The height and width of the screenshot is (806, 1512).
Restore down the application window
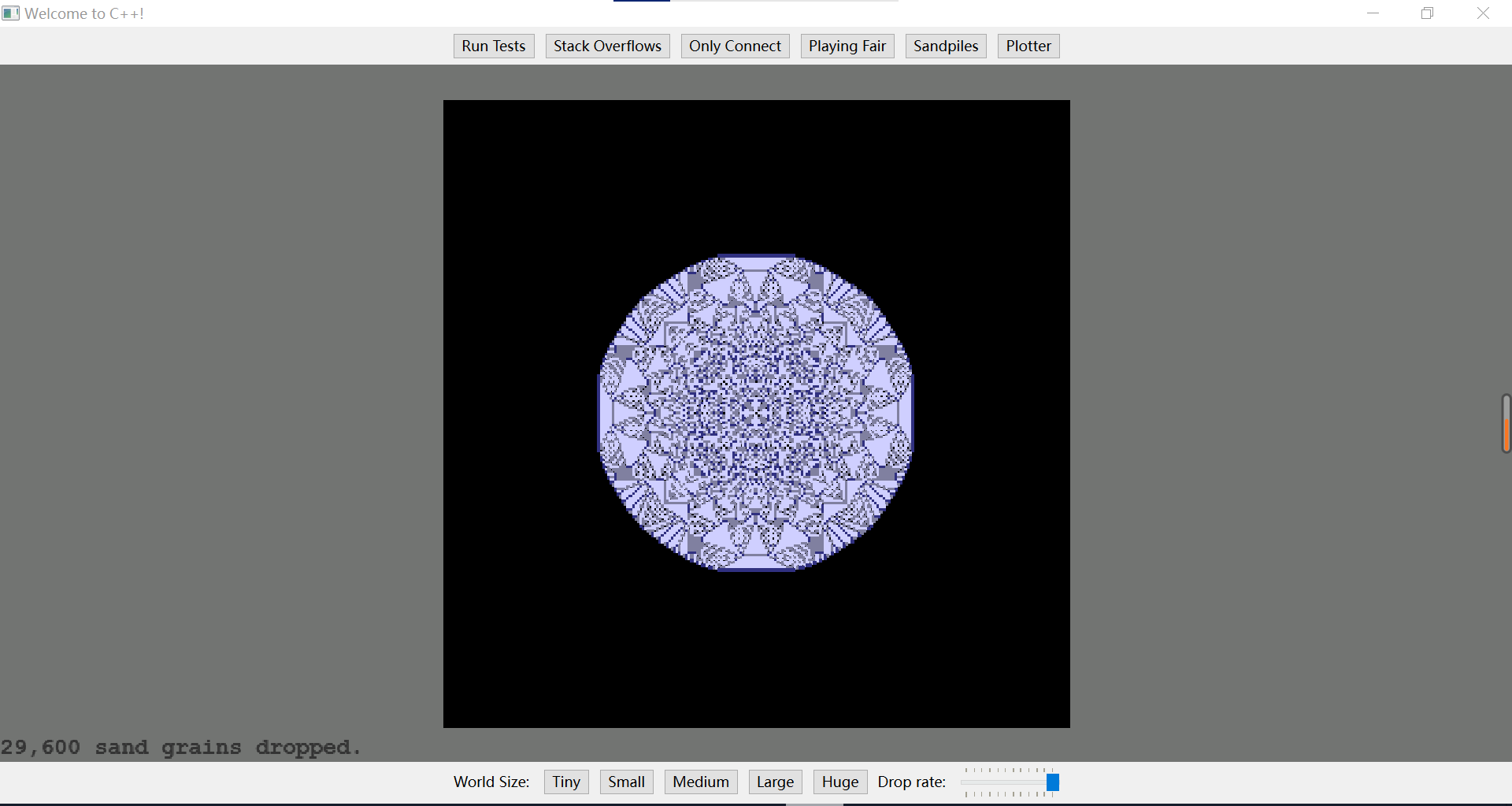tap(1427, 13)
